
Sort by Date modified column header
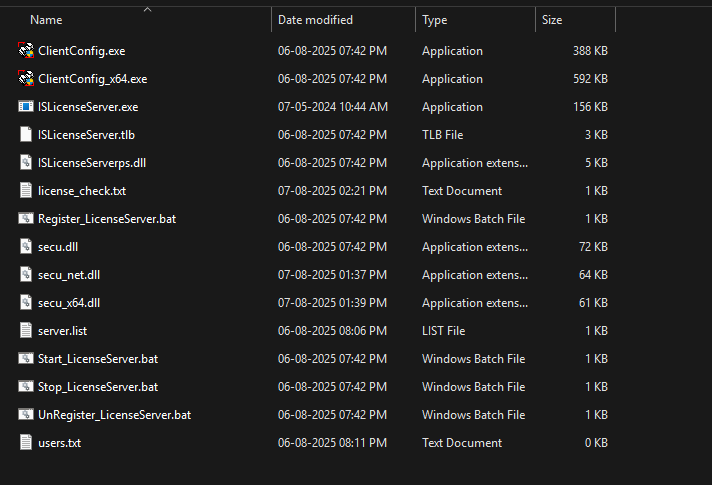point(315,20)
